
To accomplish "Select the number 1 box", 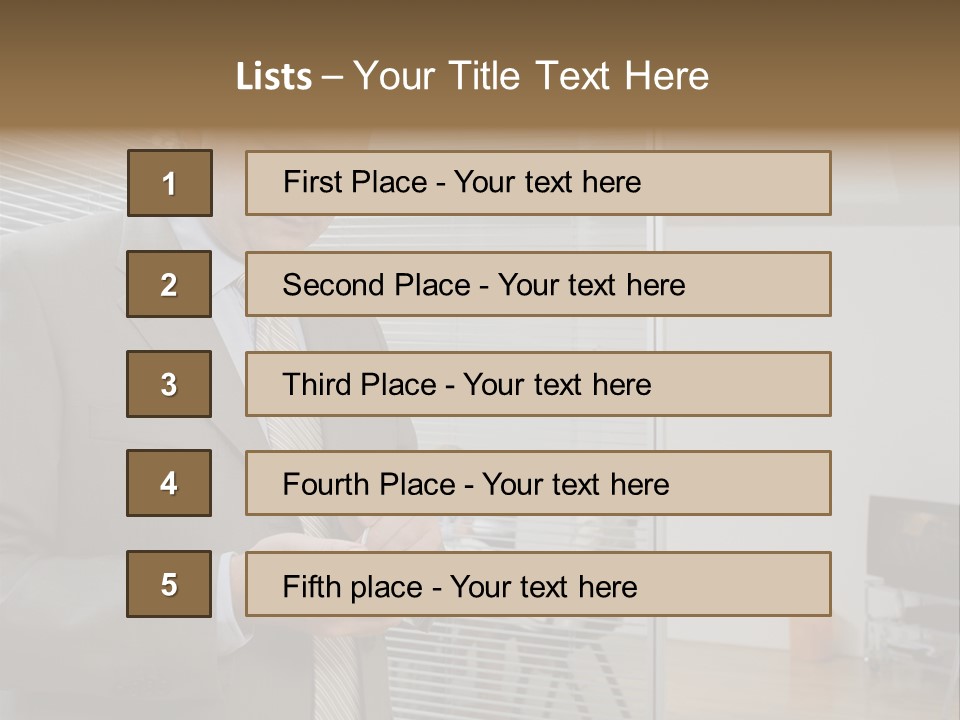I will coord(170,183).
